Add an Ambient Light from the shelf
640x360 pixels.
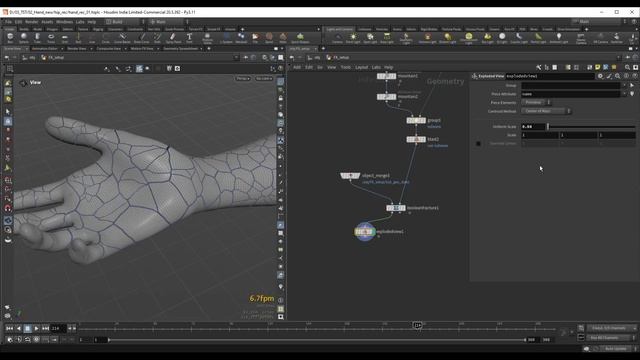tap(558, 38)
